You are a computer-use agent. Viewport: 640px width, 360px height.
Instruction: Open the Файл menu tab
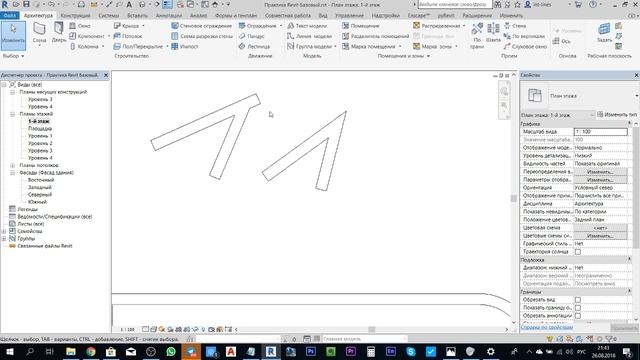9,16
